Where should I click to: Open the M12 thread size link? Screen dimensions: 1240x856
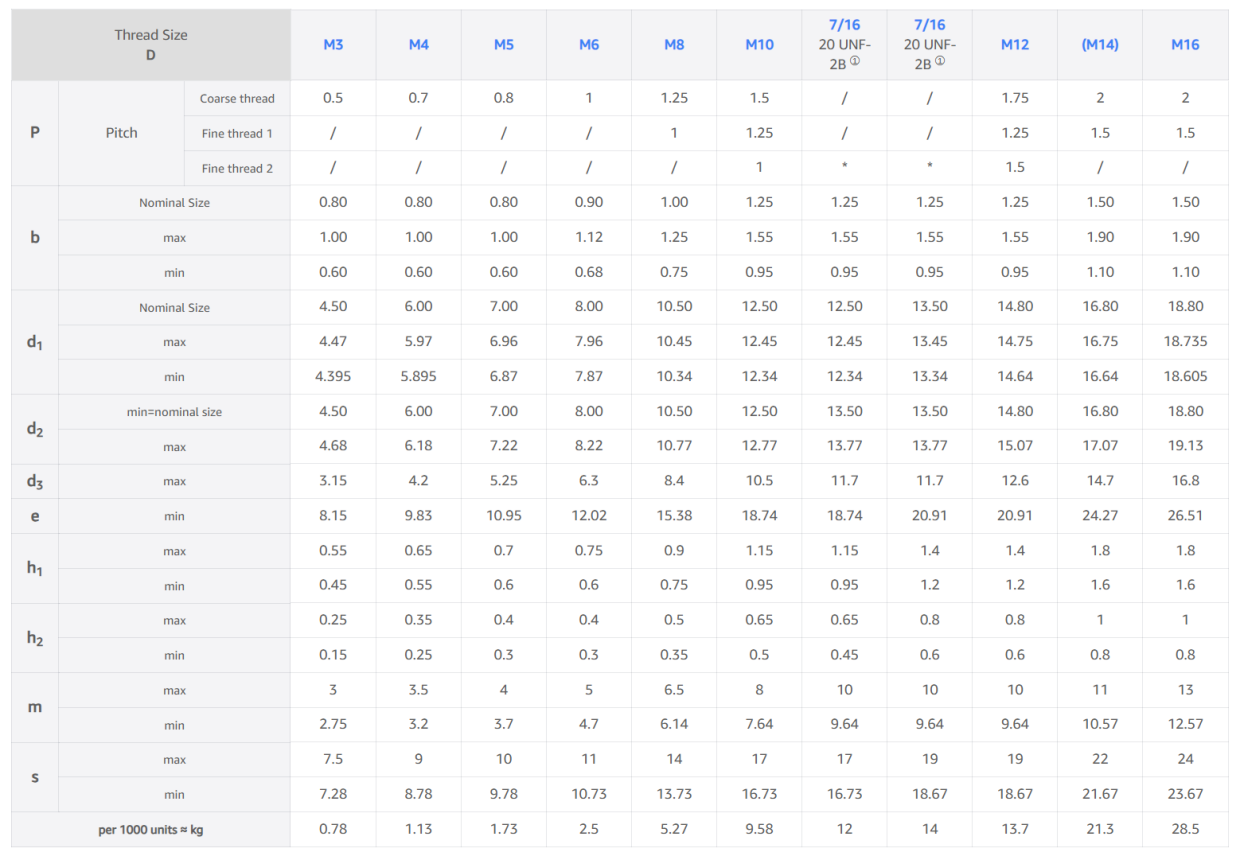[x=1015, y=45]
